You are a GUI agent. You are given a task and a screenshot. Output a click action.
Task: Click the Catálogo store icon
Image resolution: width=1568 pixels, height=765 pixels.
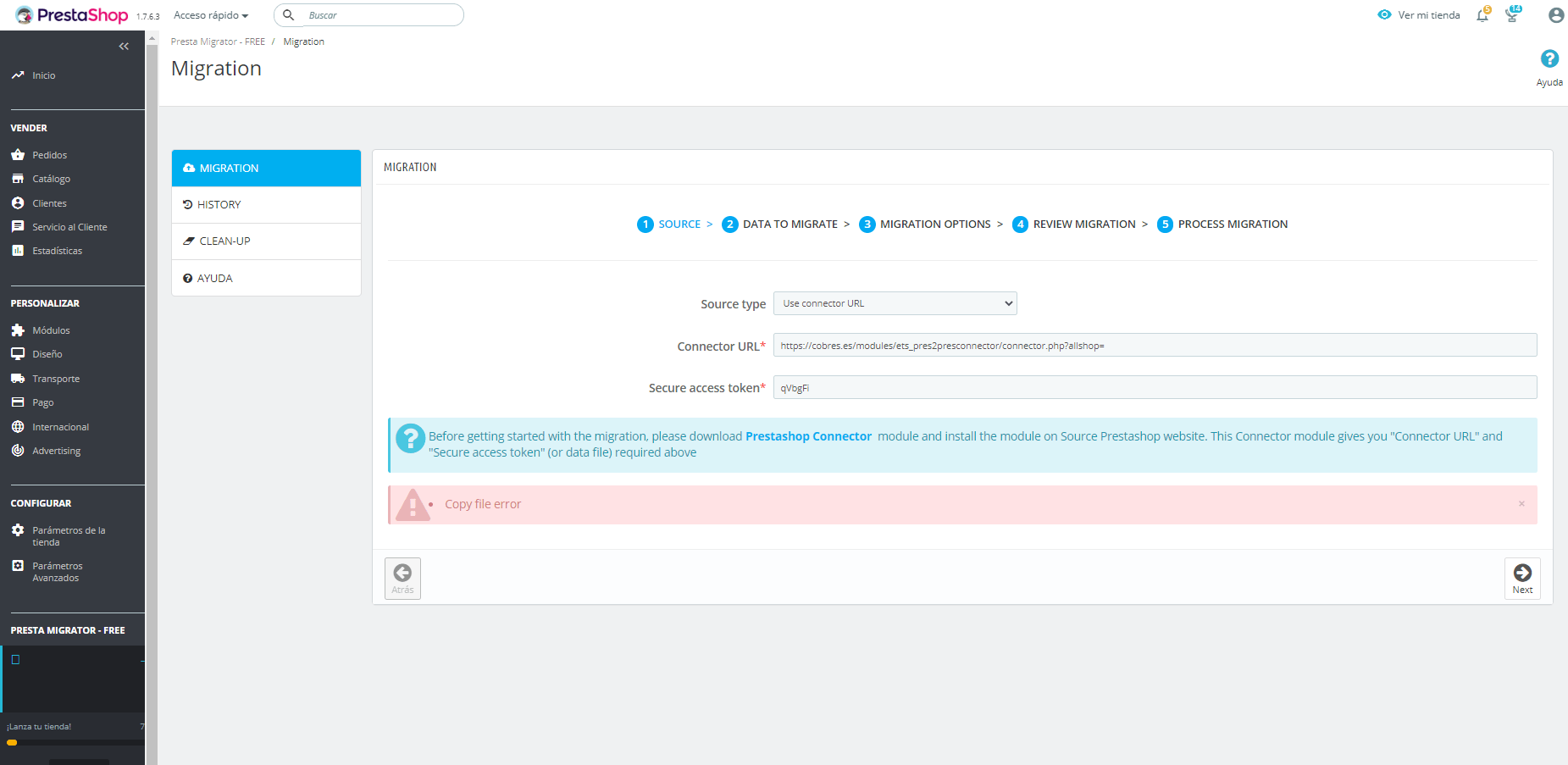18,179
